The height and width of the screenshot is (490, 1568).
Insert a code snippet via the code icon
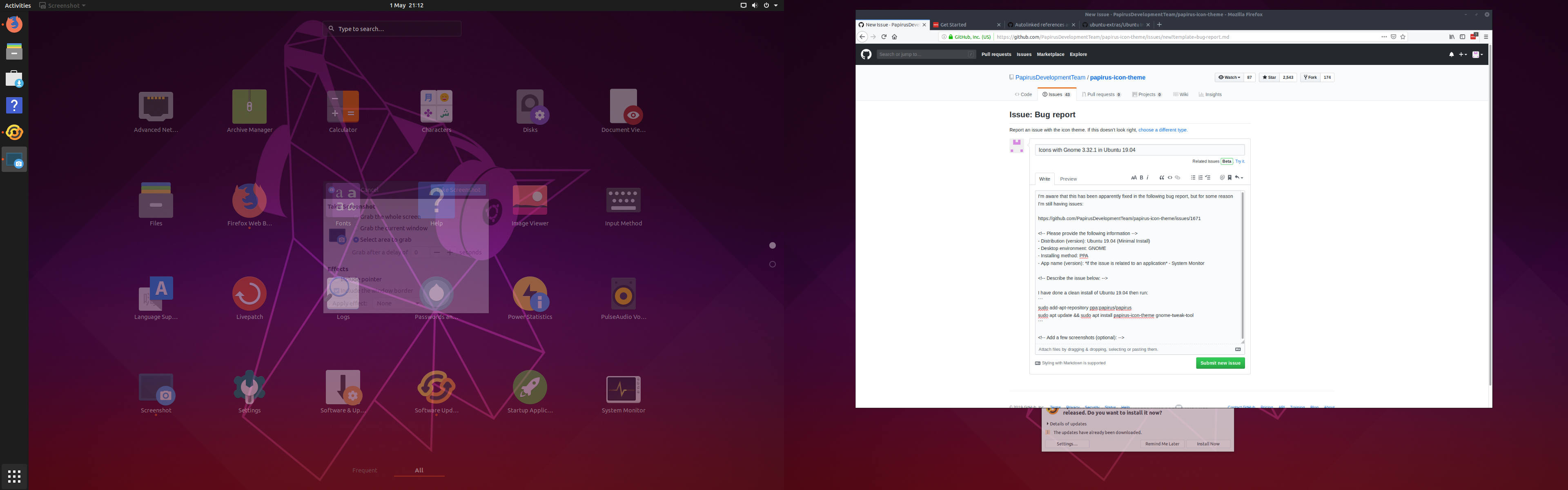[1171, 177]
